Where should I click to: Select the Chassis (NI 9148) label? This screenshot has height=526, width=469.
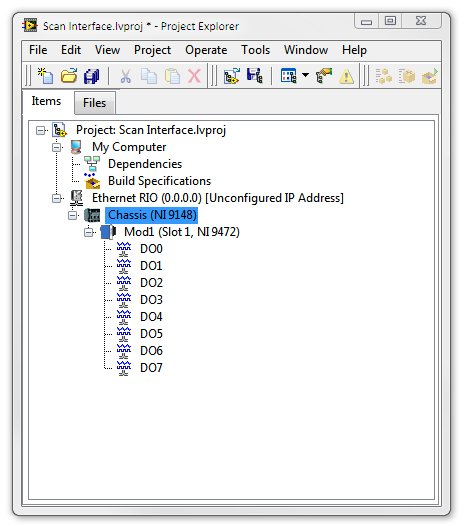tap(152, 215)
